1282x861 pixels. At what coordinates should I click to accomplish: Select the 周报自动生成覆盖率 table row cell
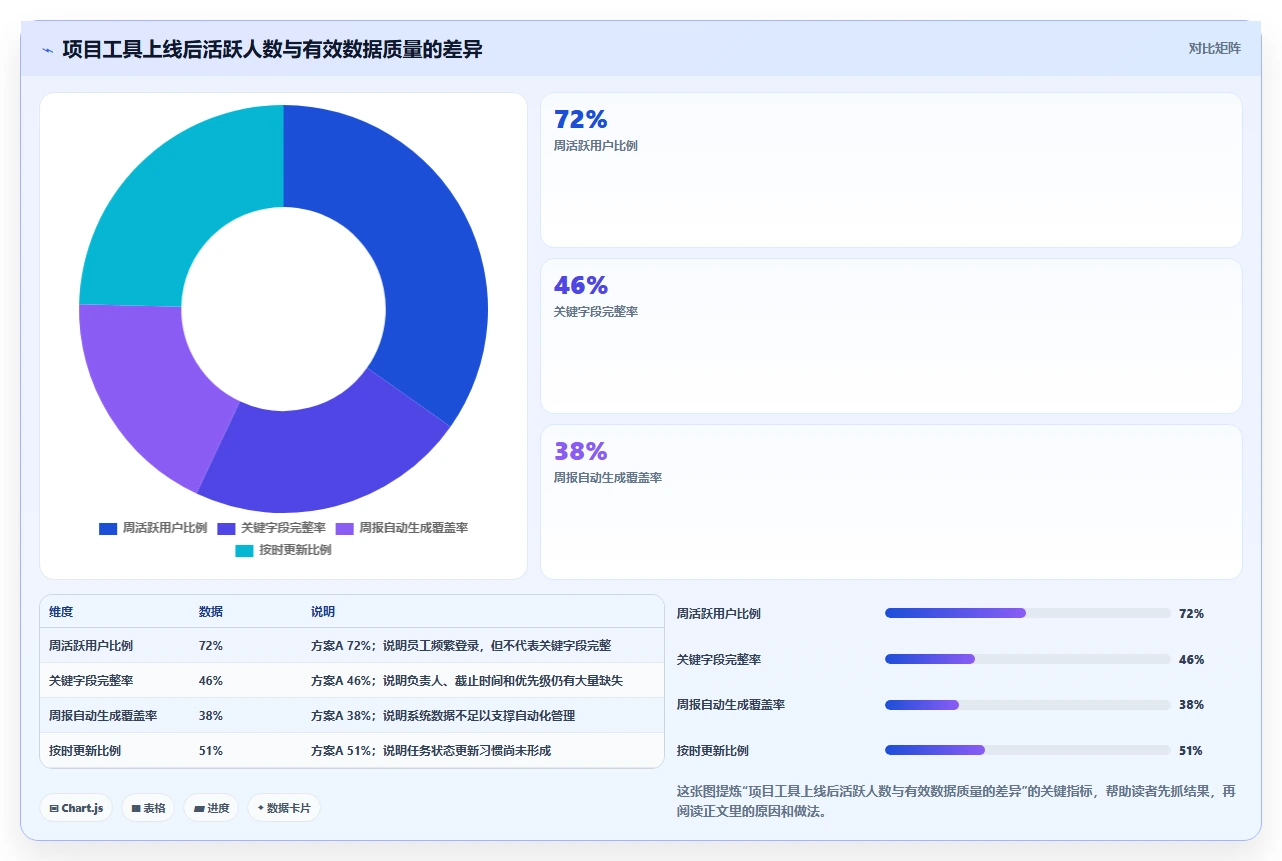point(103,716)
